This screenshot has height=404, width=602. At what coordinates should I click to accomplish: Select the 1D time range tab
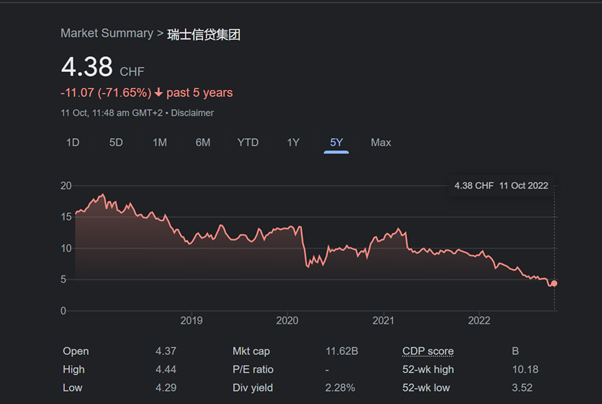pyautogui.click(x=73, y=142)
